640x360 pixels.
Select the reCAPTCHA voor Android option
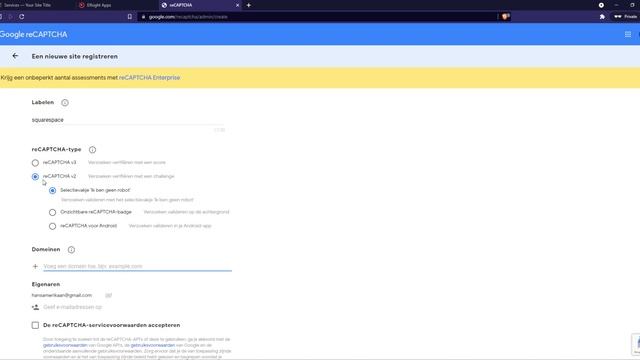click(52, 226)
